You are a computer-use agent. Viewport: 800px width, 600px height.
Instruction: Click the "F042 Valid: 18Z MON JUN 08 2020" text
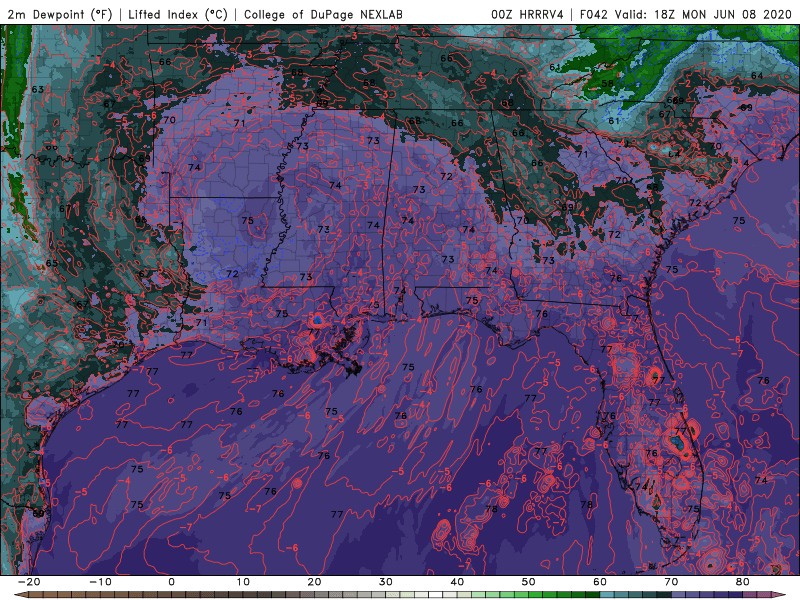[x=686, y=14]
